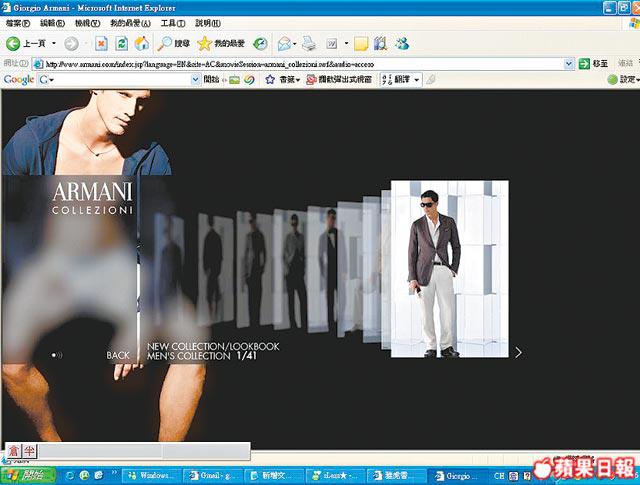Expand the quick launch overflow chevron

(x=114, y=474)
